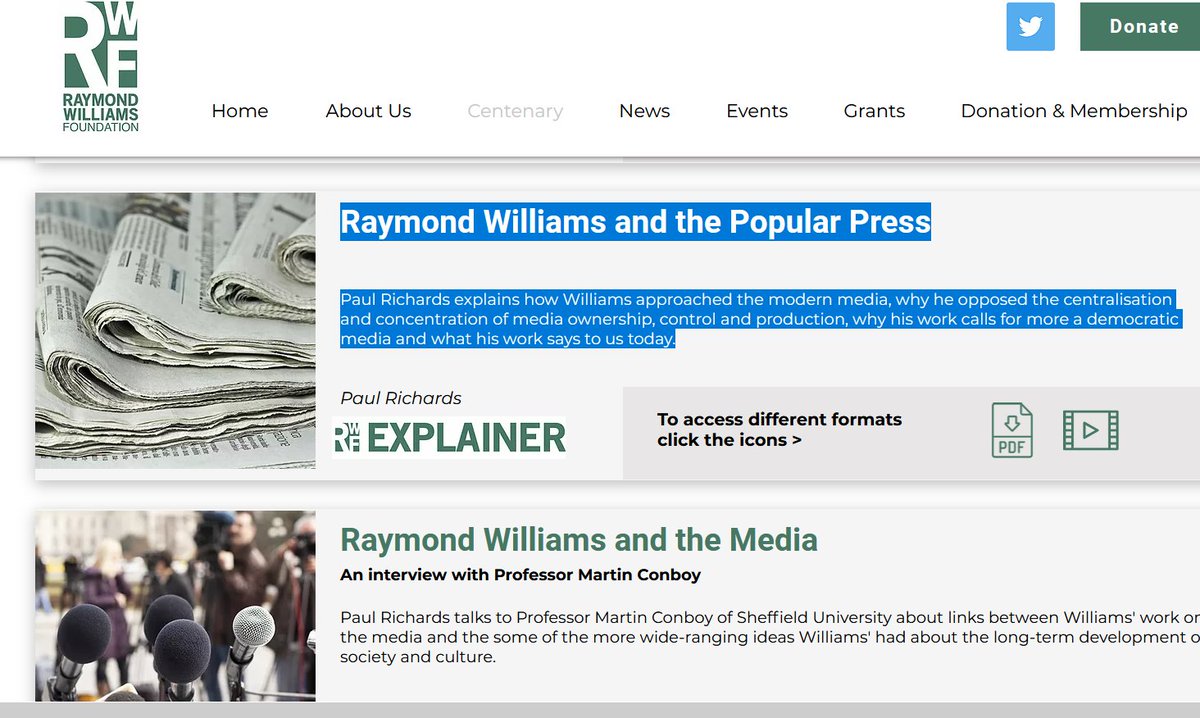This screenshot has height=718, width=1200.
Task: Select the Centenary menu item
Action: coord(515,111)
